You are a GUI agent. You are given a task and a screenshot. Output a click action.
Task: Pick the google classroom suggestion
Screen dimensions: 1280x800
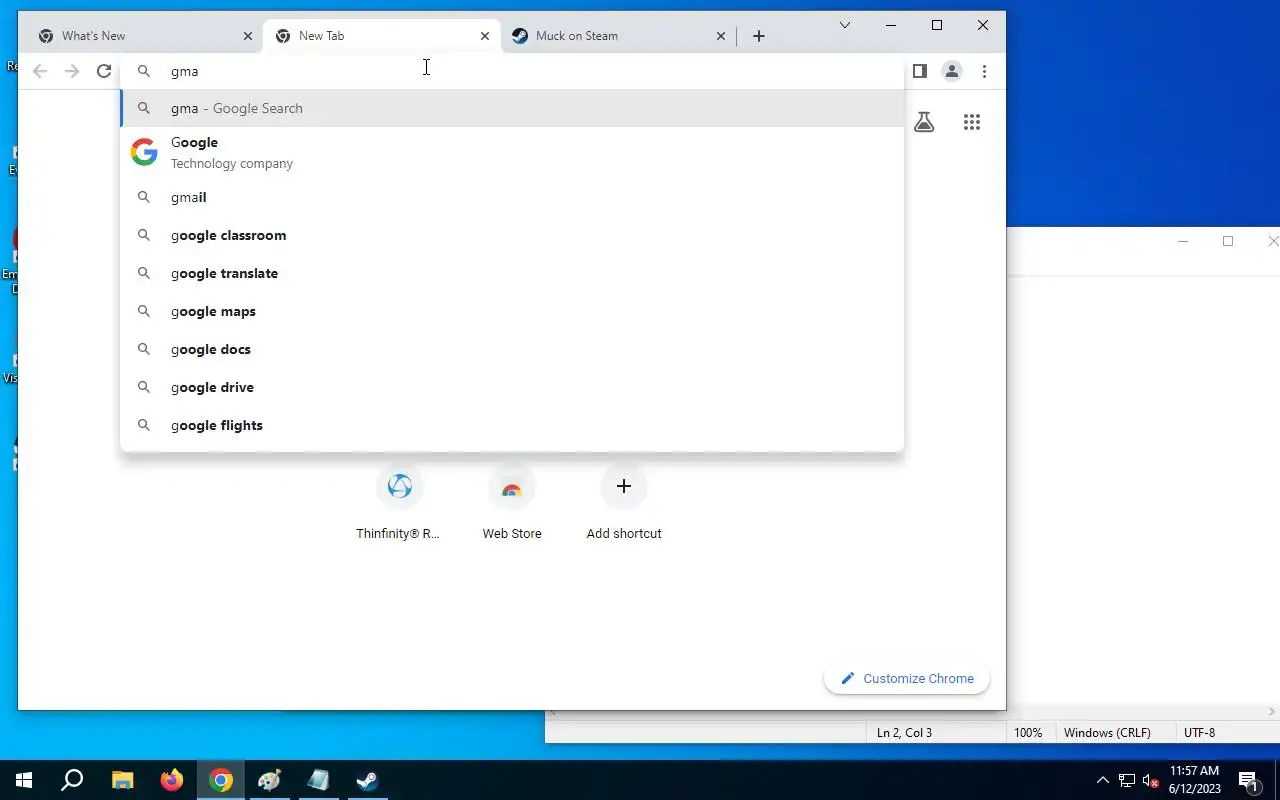[512, 235]
